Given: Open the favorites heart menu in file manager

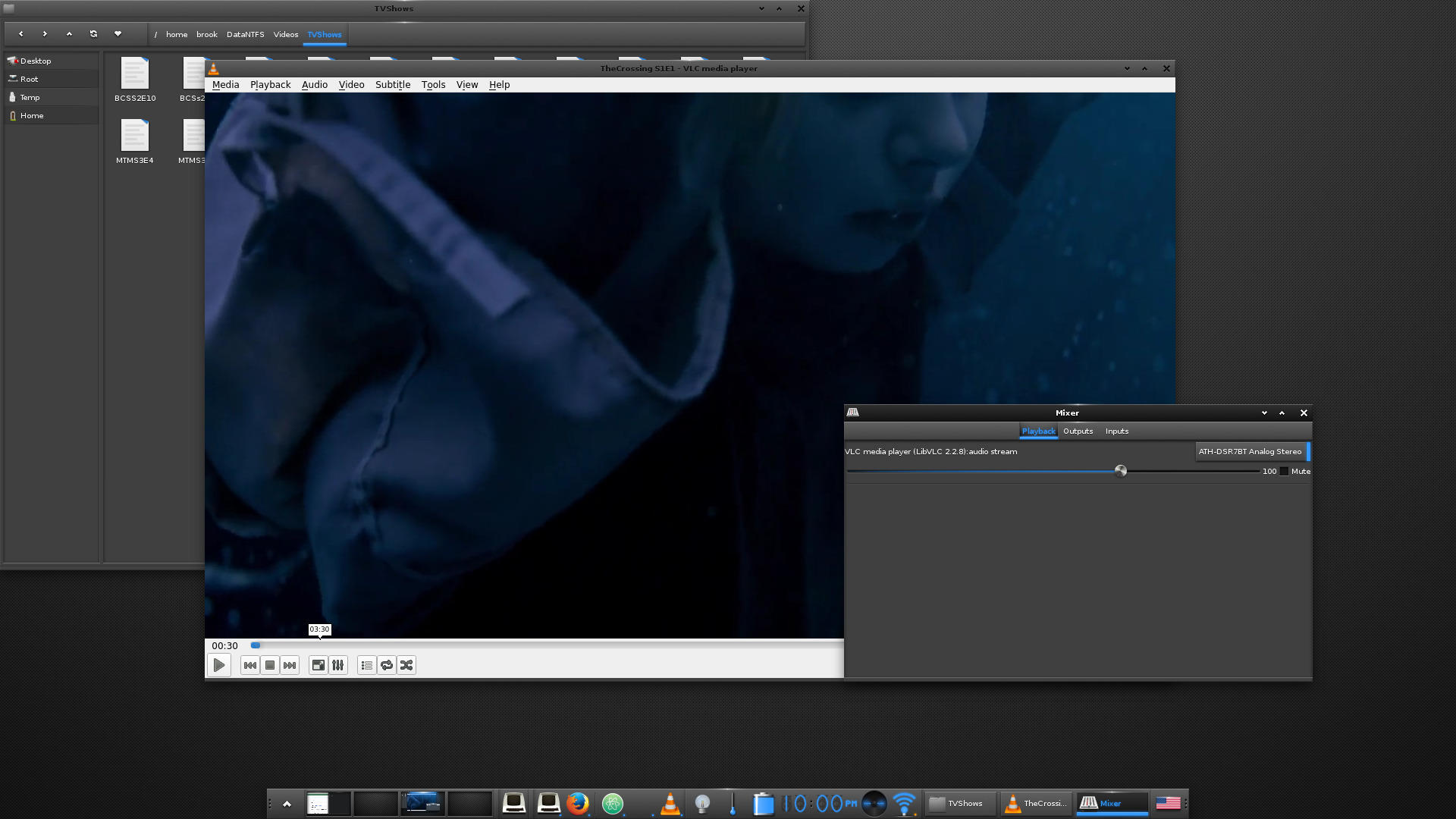Looking at the screenshot, I should [x=118, y=34].
